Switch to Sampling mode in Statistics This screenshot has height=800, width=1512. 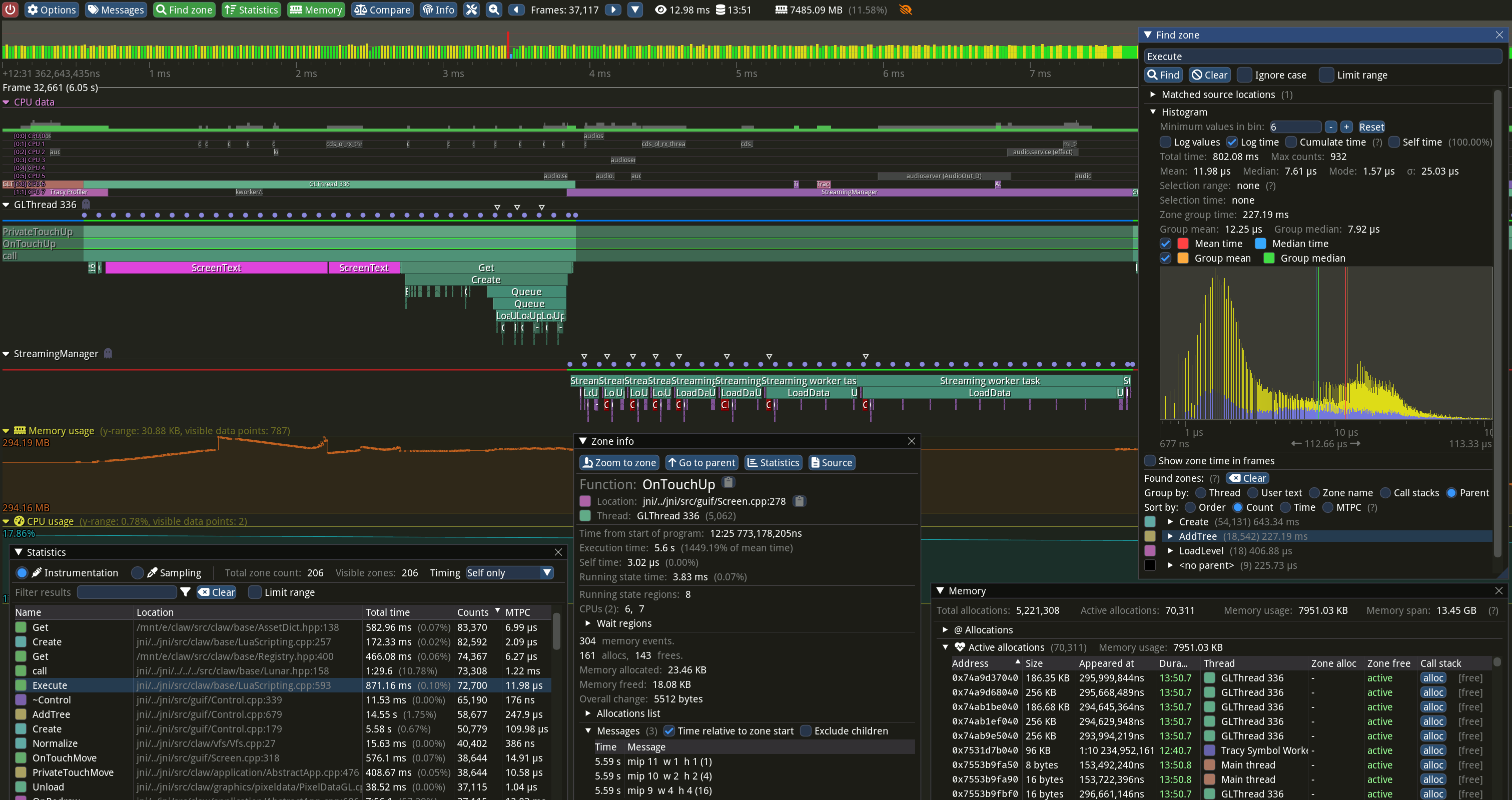pos(139,572)
